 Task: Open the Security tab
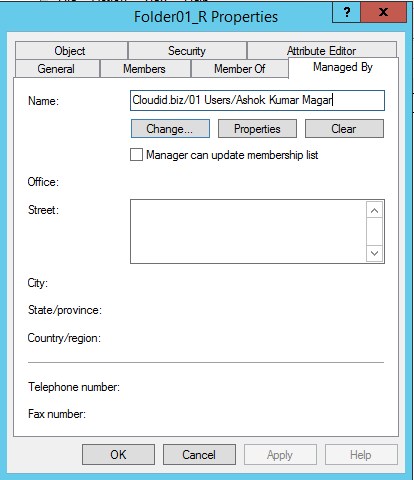[187, 51]
